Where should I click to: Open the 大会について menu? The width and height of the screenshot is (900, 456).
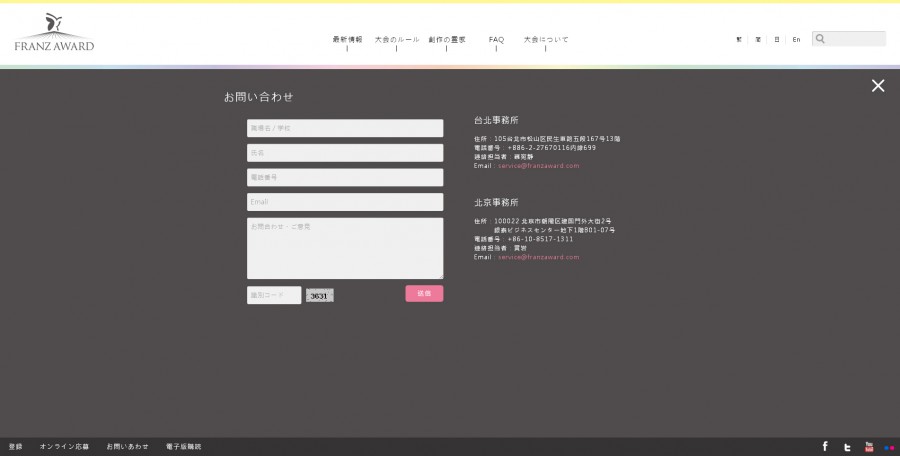point(546,40)
